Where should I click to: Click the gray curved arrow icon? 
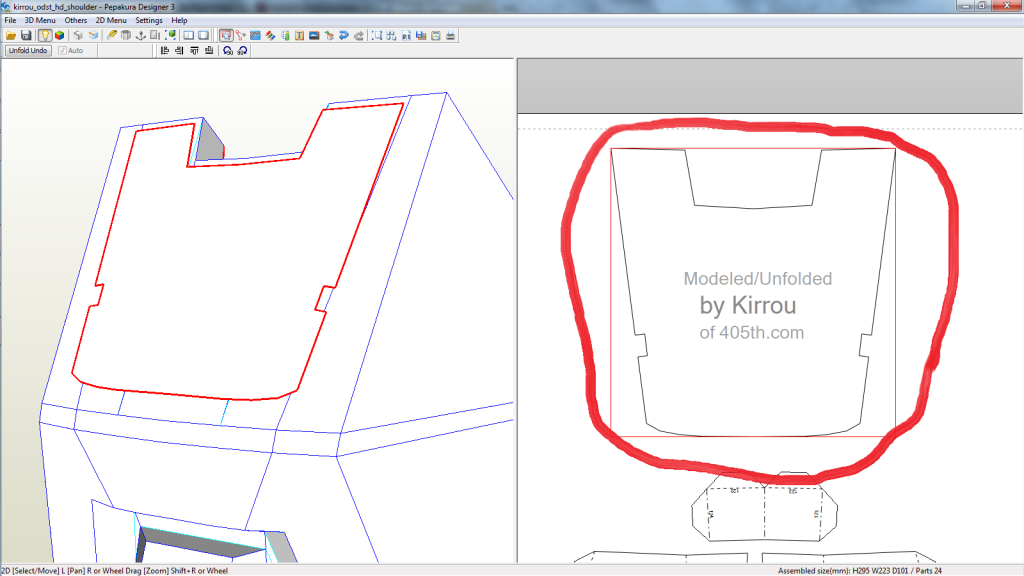(x=359, y=35)
